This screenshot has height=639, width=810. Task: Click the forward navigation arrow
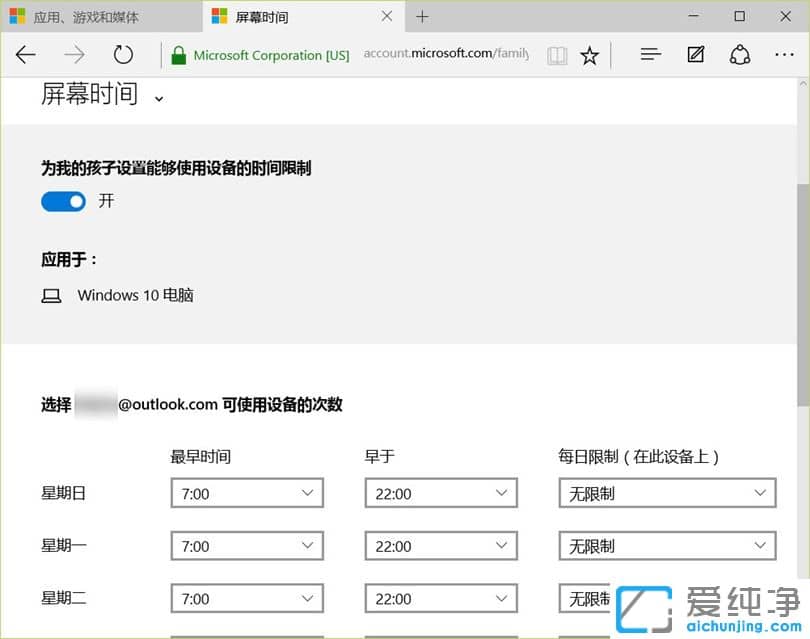point(74,55)
